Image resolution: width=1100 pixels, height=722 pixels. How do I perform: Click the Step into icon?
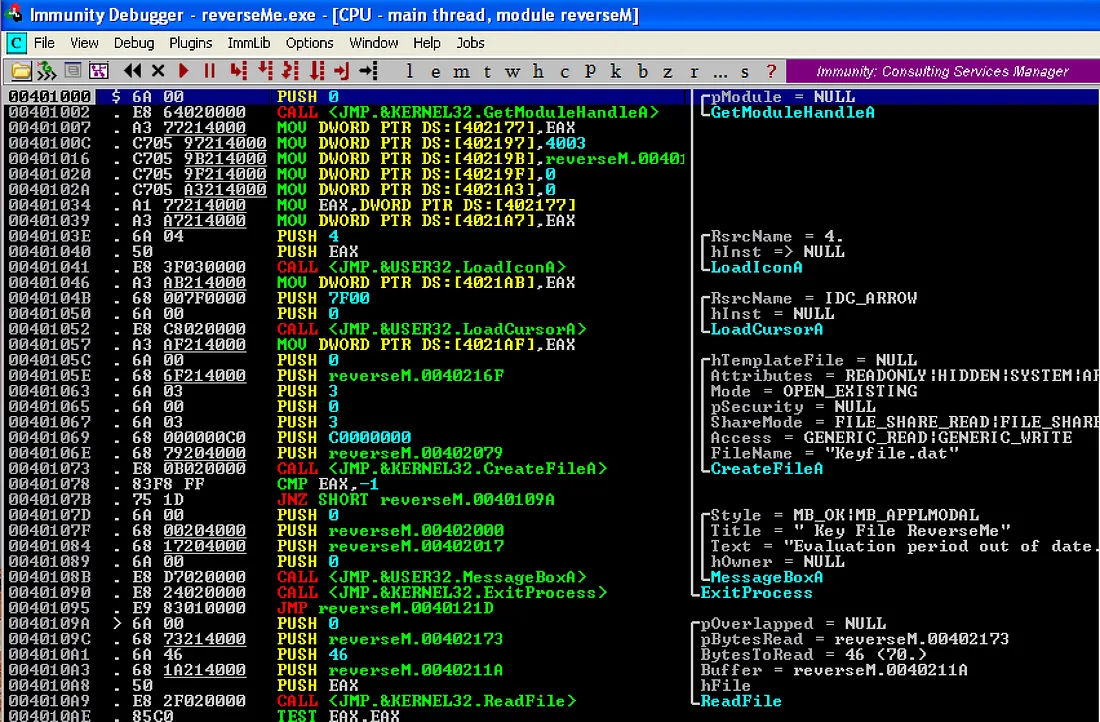tap(238, 71)
